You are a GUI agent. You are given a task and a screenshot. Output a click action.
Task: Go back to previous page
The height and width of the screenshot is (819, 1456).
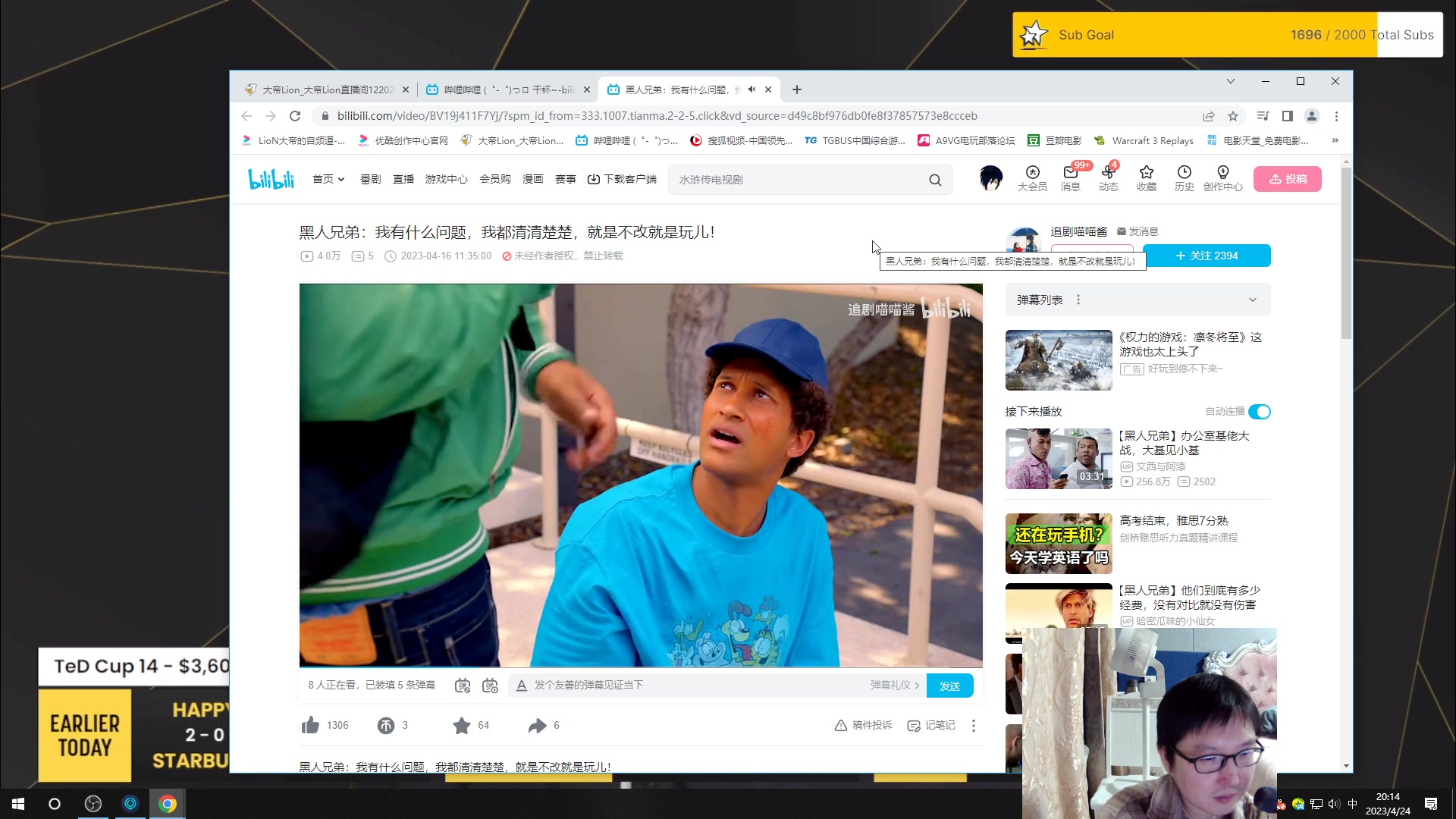[x=246, y=116]
